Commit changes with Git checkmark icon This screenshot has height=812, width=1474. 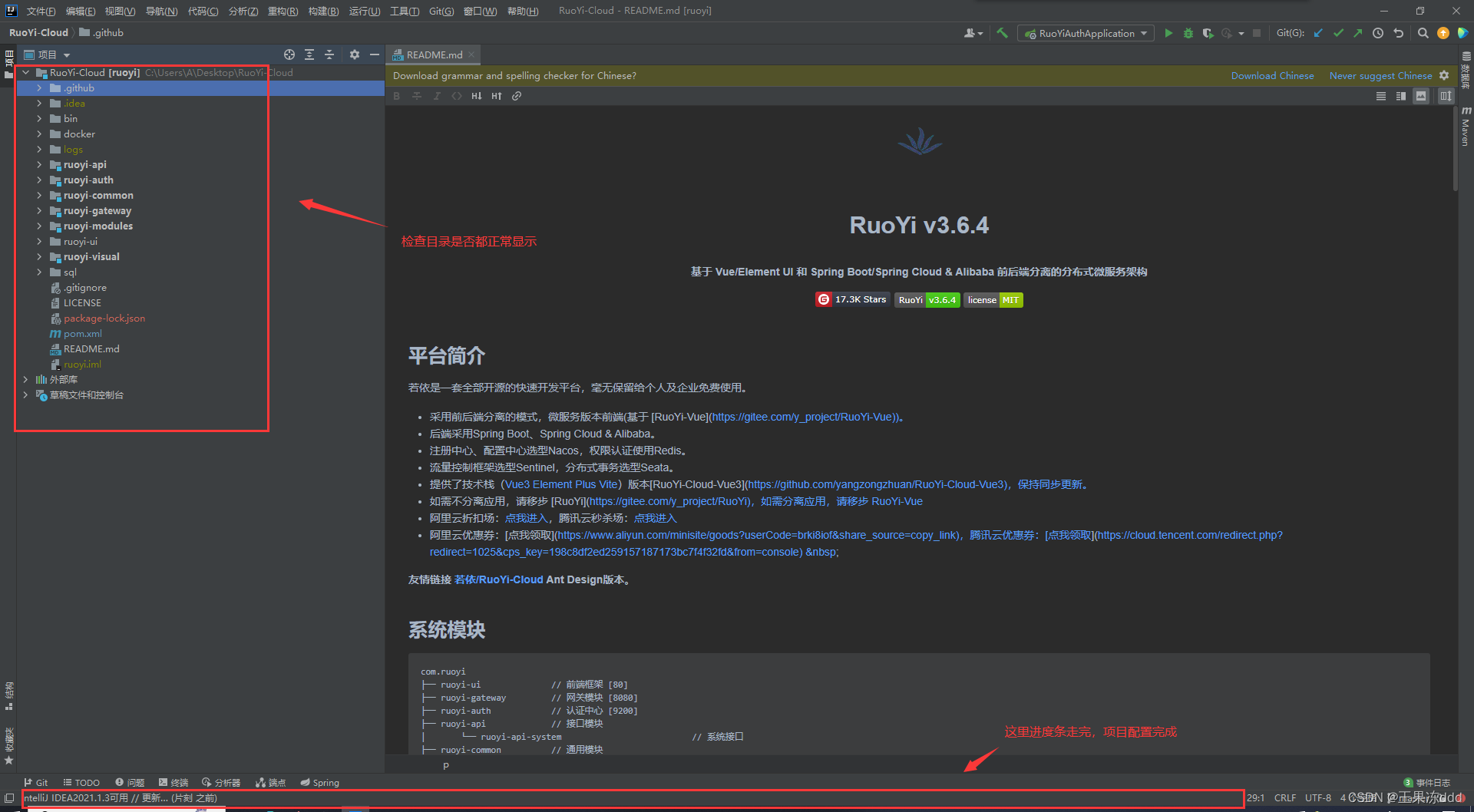tap(1338, 33)
